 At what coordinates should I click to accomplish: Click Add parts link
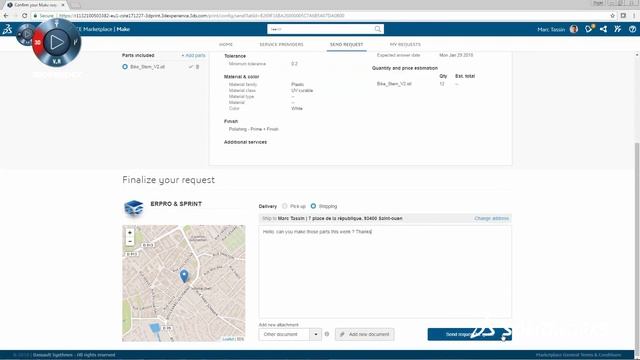[193, 55]
